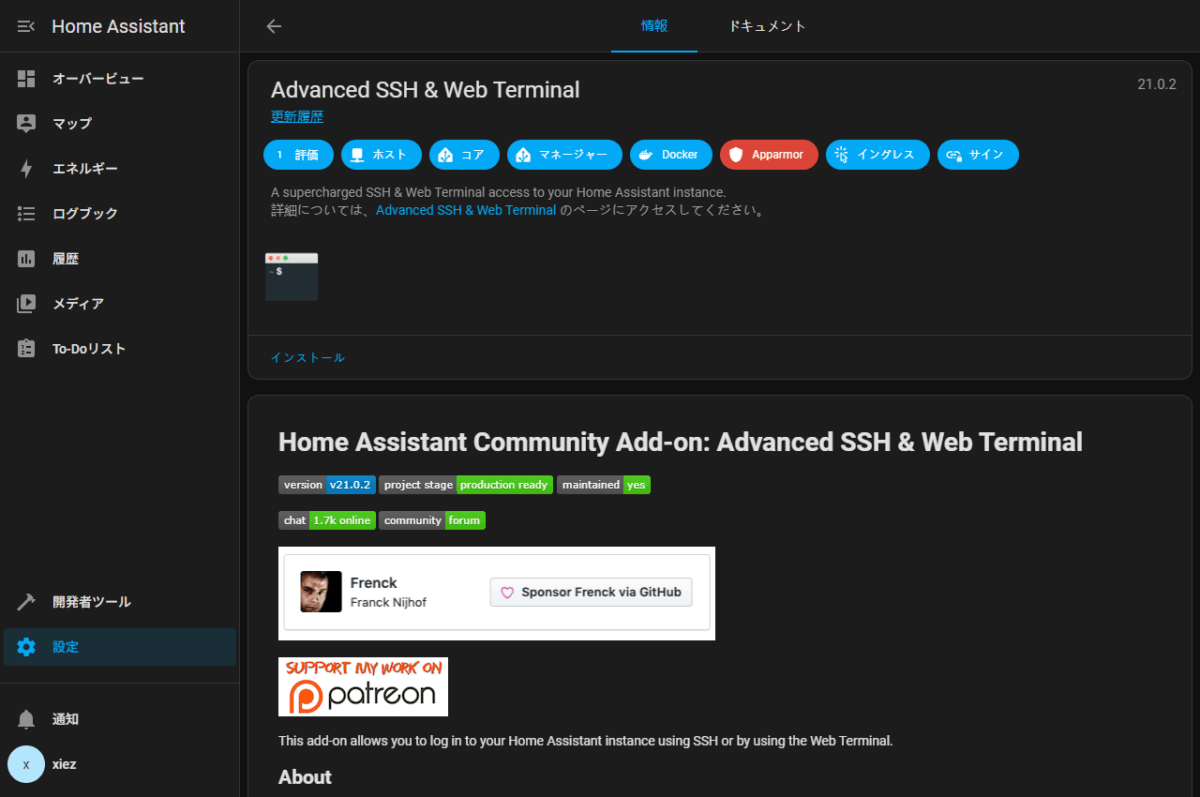This screenshot has width=1200, height=797.
Task: Collapse the sidebar with the menu icon
Action: (x=26, y=26)
